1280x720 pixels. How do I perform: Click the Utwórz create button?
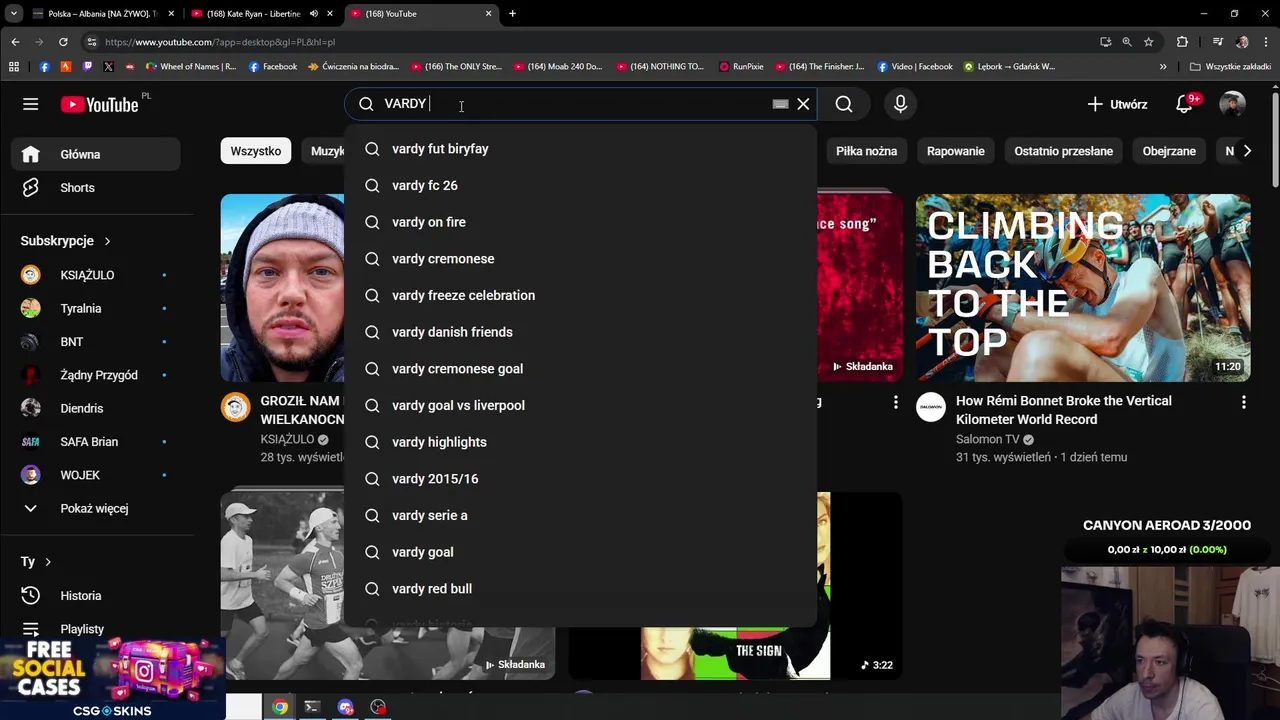(1117, 104)
